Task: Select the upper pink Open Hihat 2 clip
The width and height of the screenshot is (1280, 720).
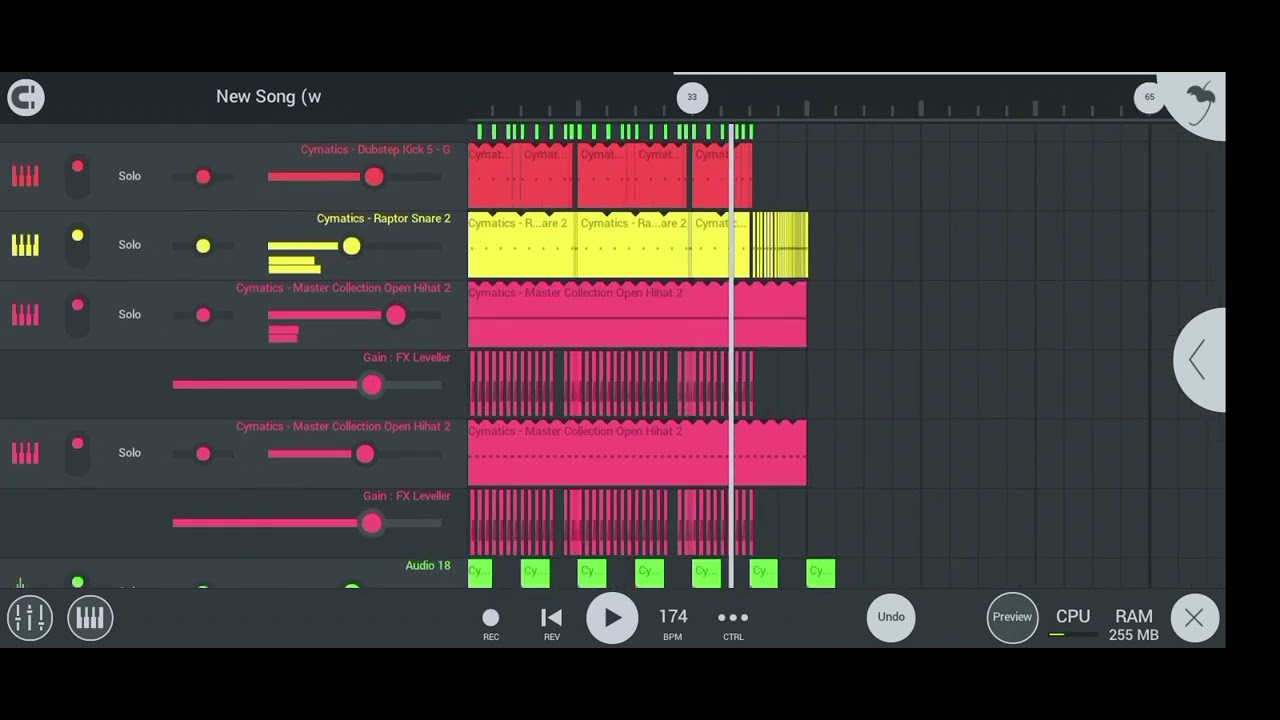Action: (637, 314)
